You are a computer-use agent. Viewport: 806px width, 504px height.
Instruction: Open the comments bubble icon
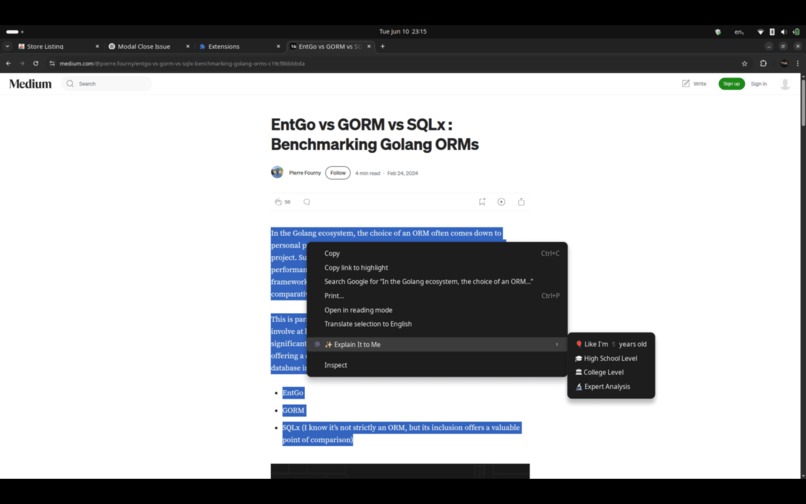(307, 202)
